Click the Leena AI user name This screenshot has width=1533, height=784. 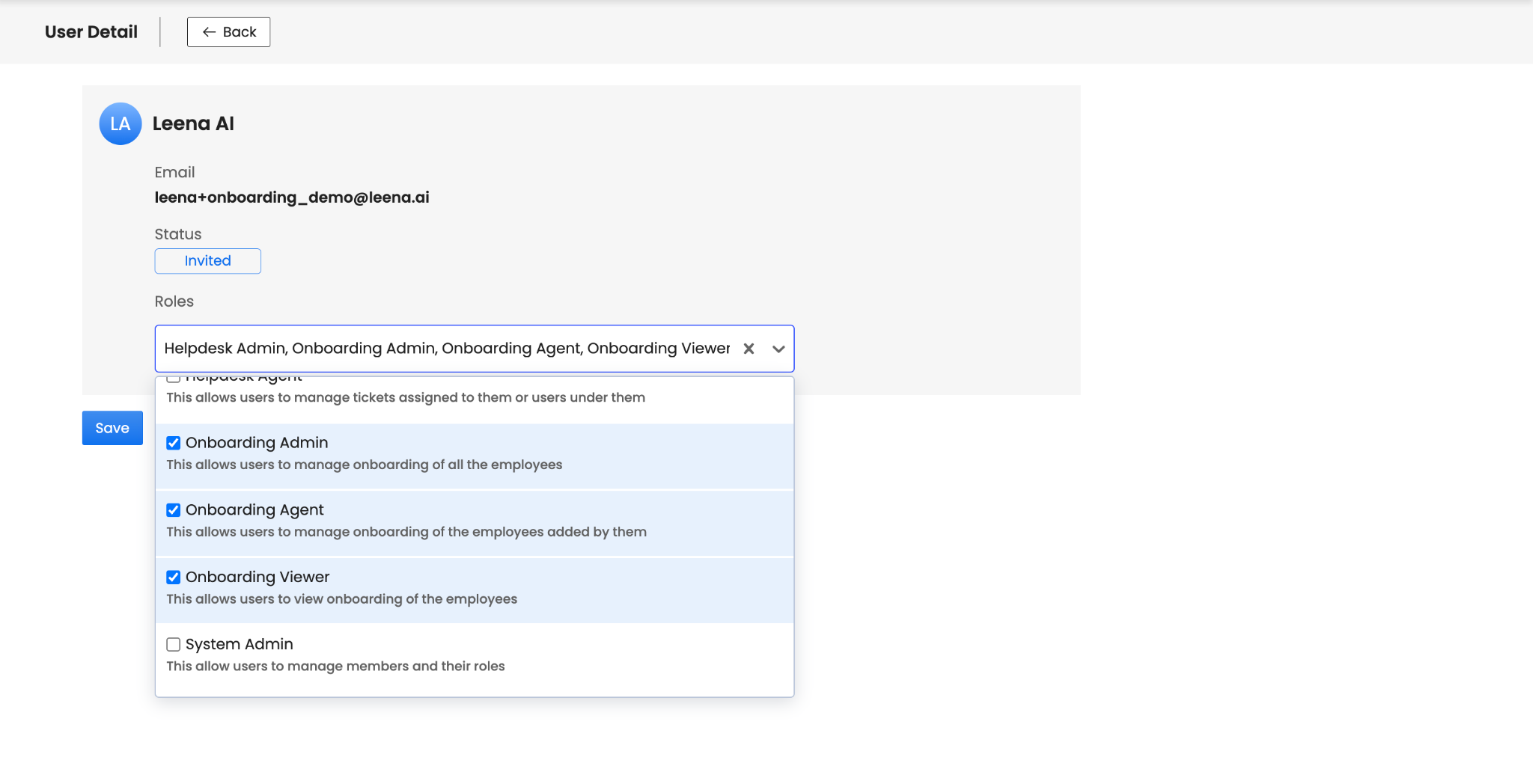[x=193, y=123]
